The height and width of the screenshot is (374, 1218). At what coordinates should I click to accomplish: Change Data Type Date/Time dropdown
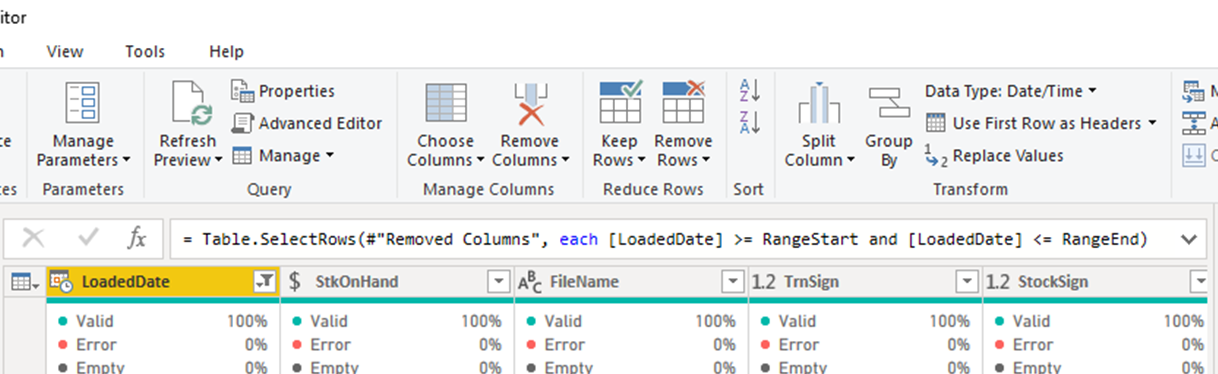(x=1010, y=91)
